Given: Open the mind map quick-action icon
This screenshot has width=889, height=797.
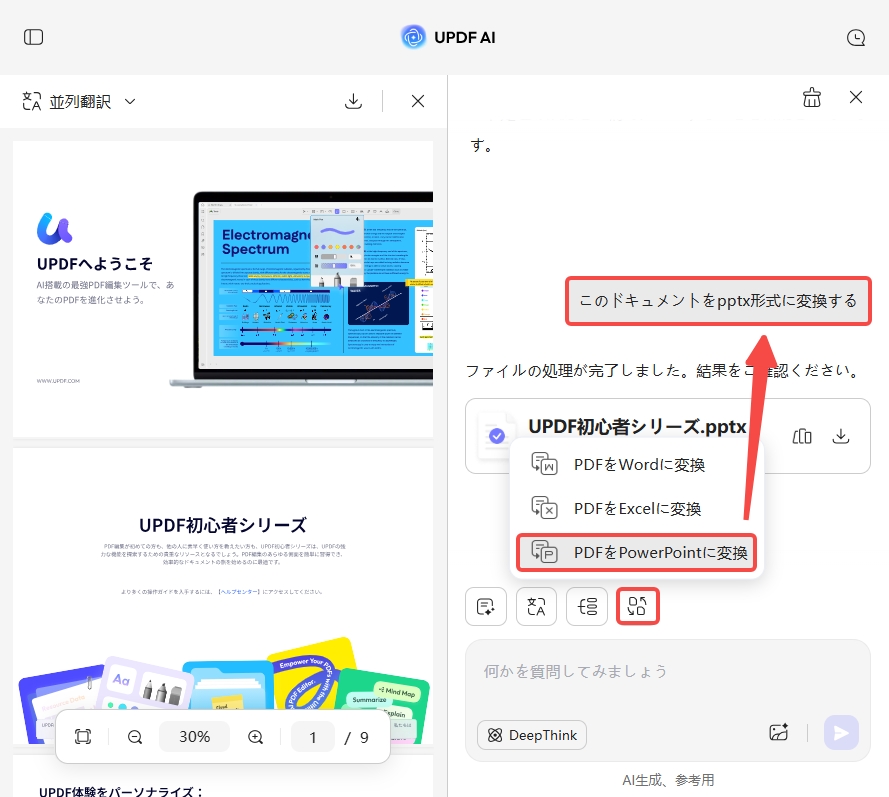Looking at the screenshot, I should coord(586,606).
